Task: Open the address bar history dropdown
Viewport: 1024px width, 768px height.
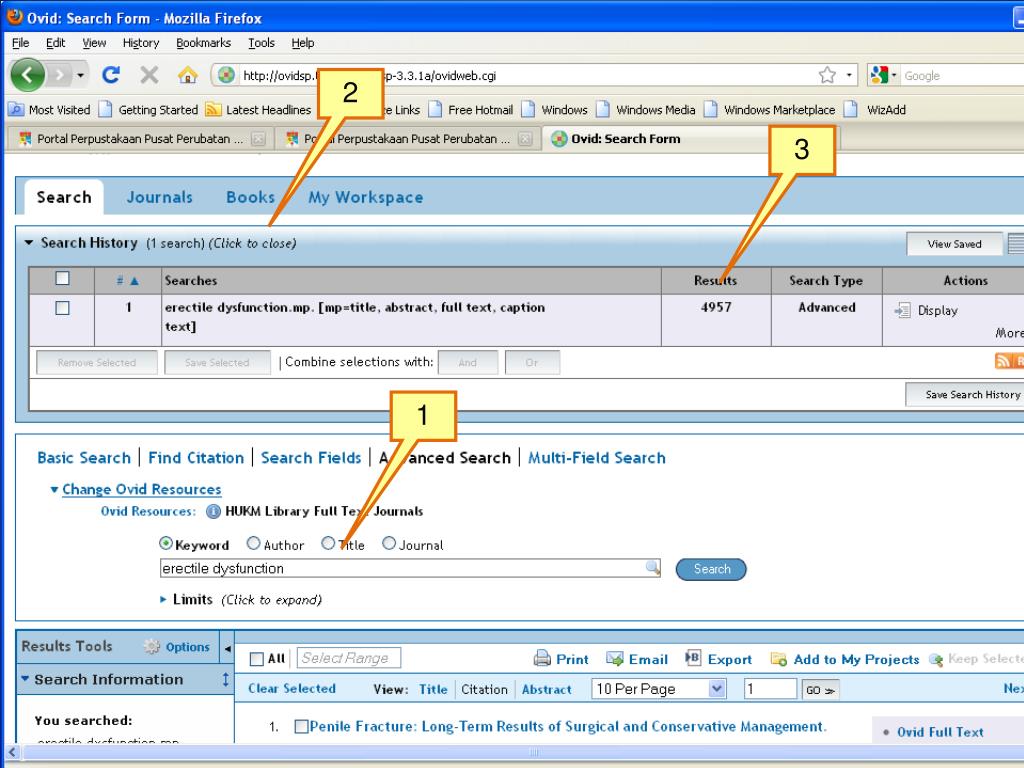Action: 848,75
